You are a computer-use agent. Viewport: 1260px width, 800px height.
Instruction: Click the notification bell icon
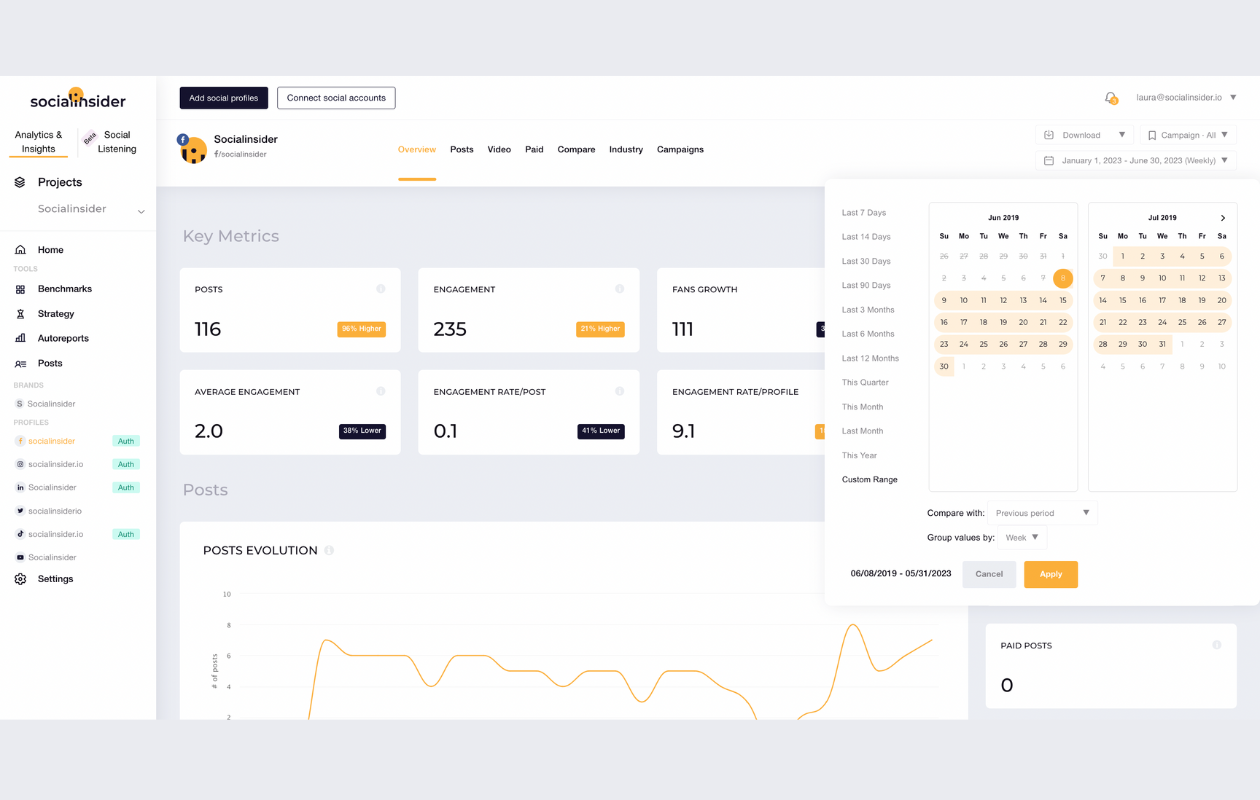(1110, 98)
